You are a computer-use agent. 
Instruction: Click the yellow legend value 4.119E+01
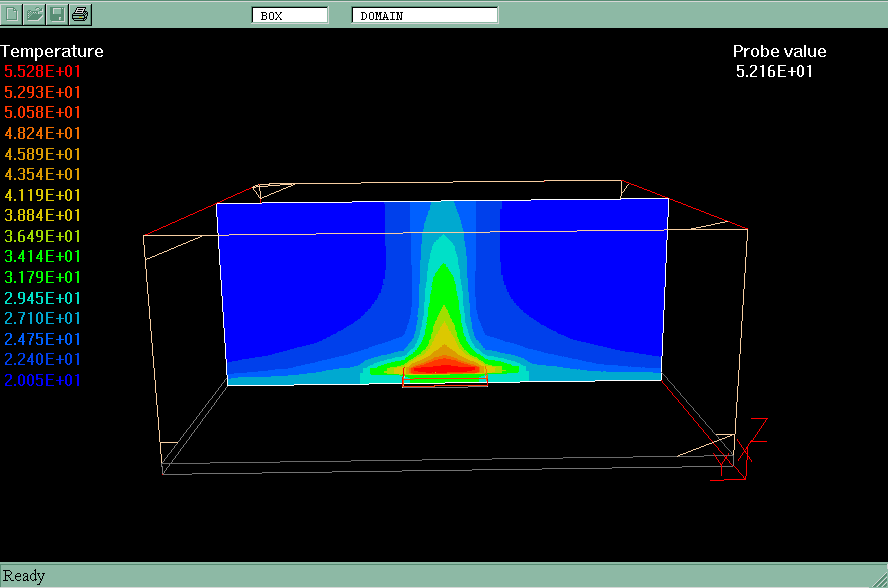pyautogui.click(x=43, y=195)
